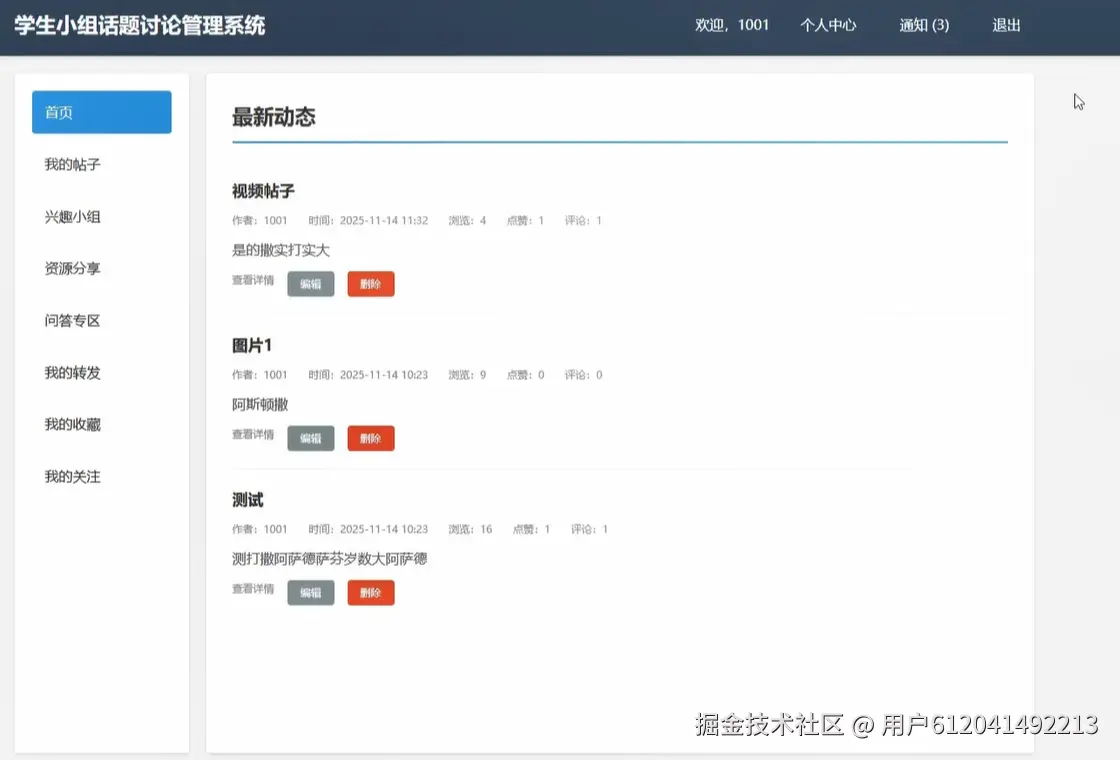The height and width of the screenshot is (760, 1120).
Task: View 我的收藏 favorites list
Action: (70, 424)
